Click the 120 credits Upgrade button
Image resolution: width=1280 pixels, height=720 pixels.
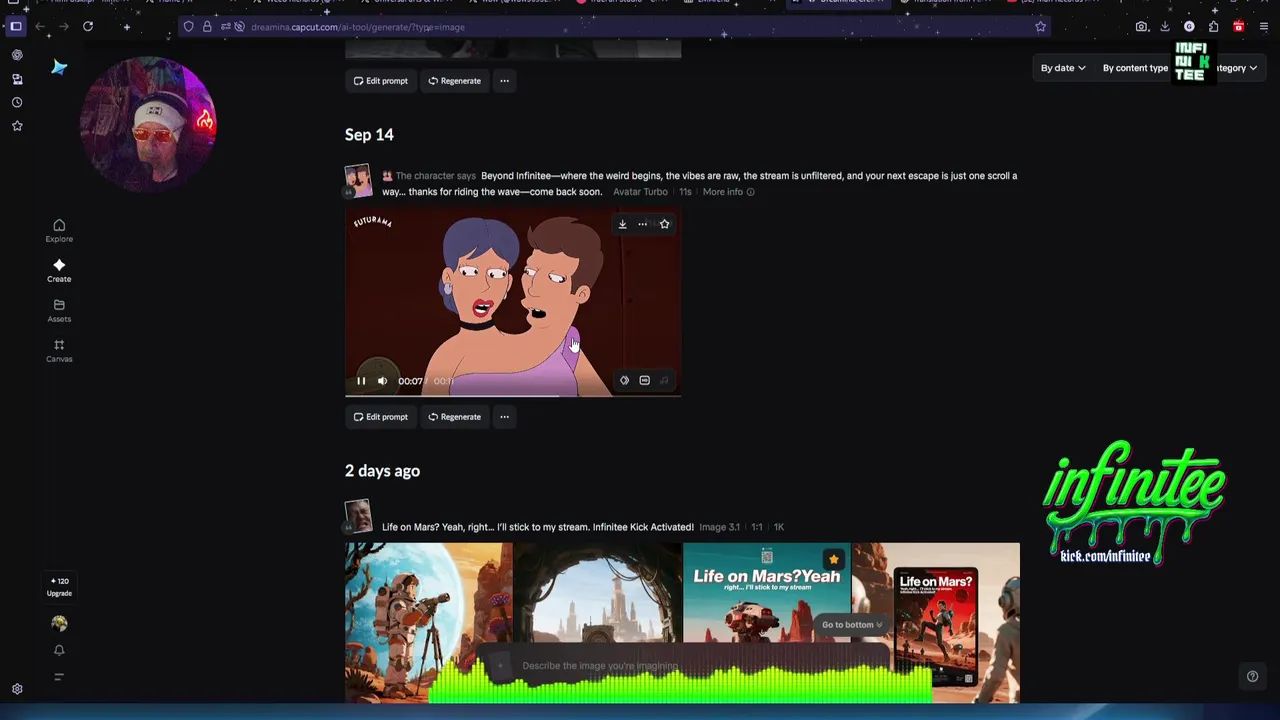[59, 587]
